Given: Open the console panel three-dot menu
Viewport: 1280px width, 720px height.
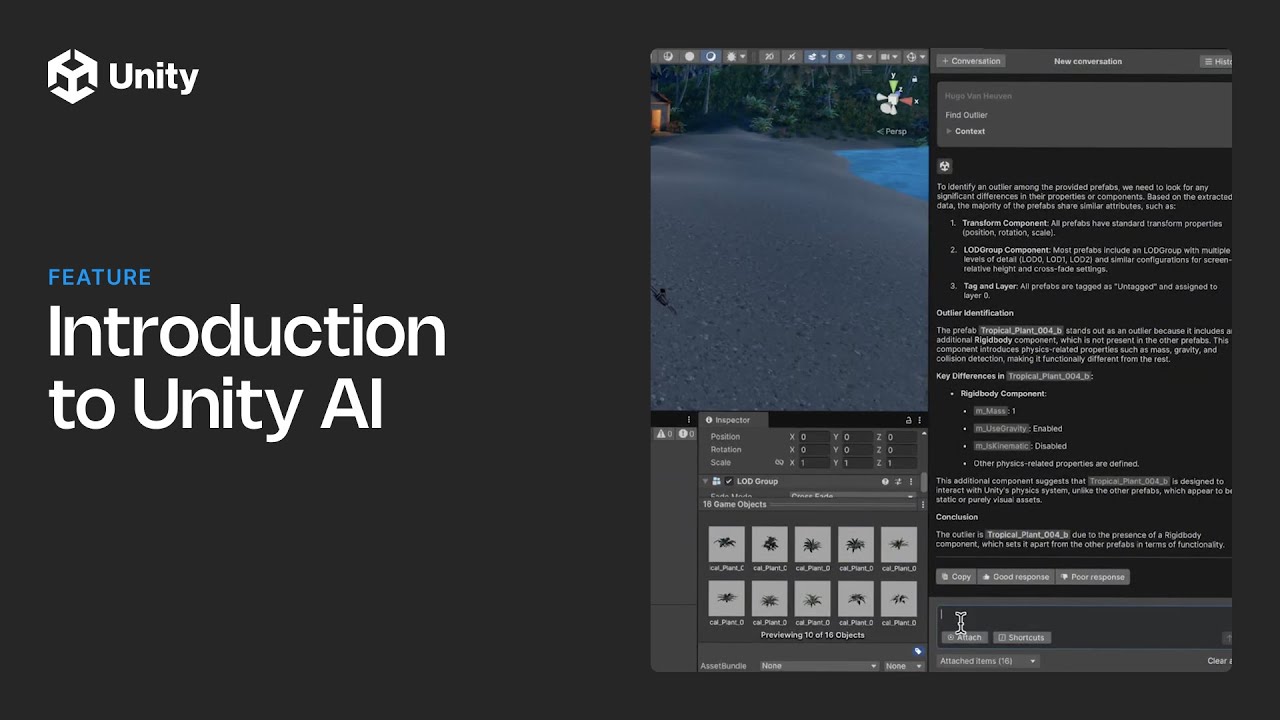Looking at the screenshot, I should [x=689, y=419].
